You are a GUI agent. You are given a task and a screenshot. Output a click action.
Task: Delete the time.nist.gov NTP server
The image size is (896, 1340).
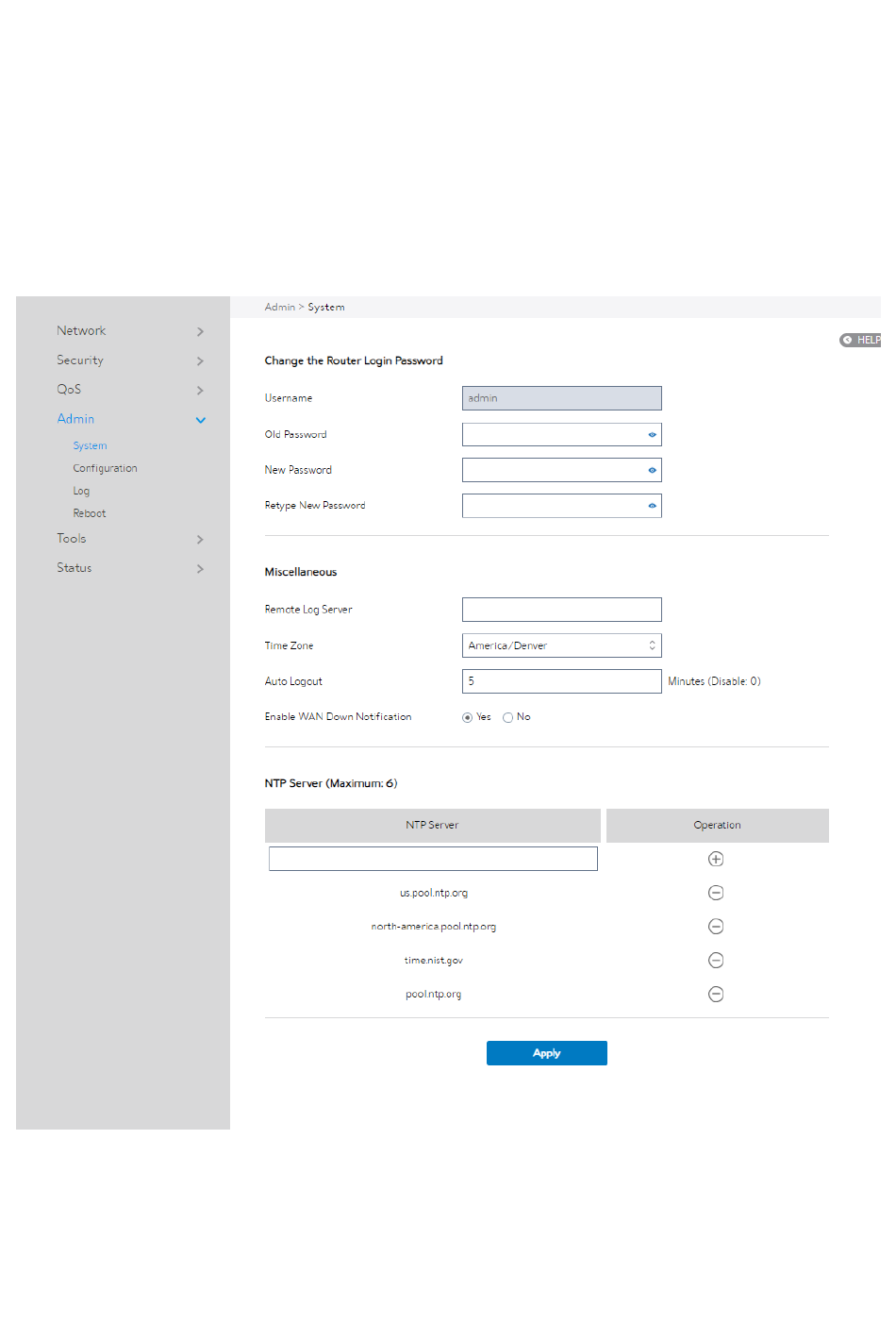tap(716, 961)
